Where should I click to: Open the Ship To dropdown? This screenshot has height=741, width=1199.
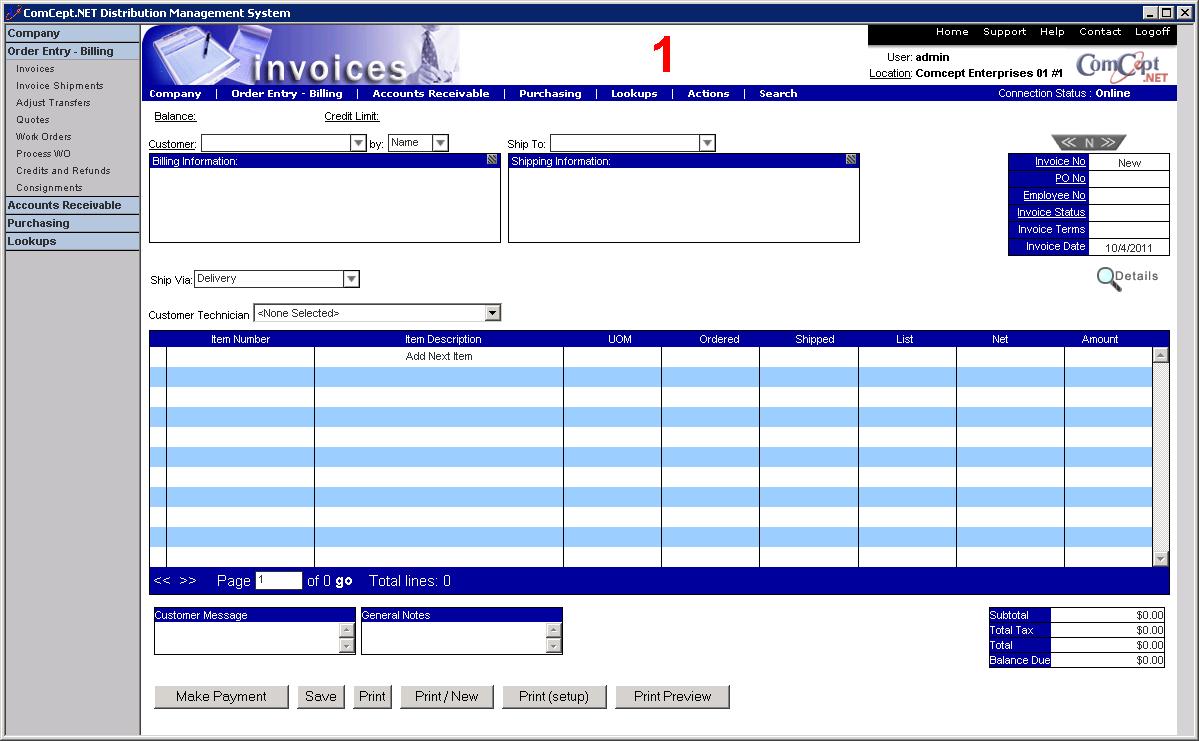coord(707,143)
